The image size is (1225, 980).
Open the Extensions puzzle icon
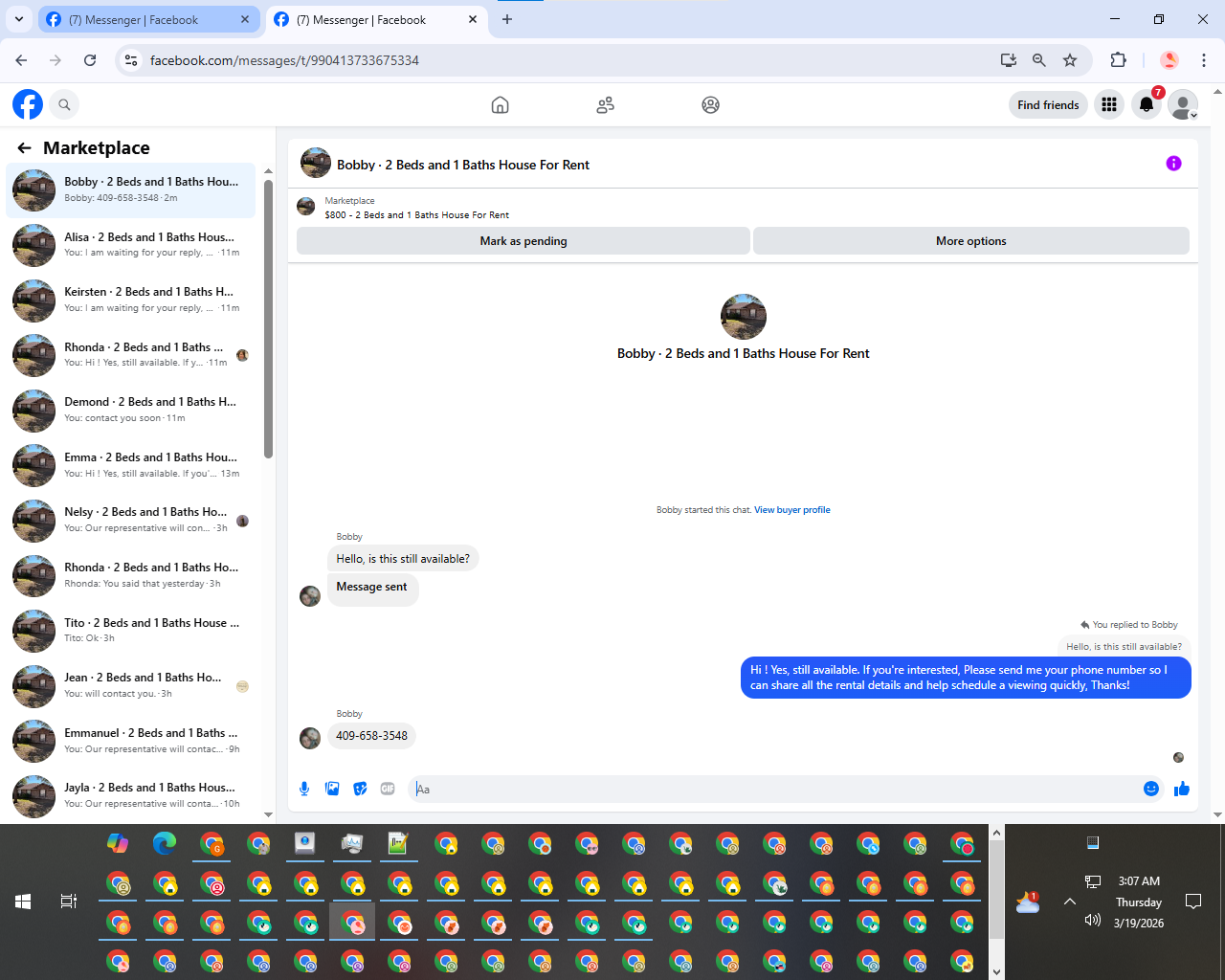pos(1118,60)
